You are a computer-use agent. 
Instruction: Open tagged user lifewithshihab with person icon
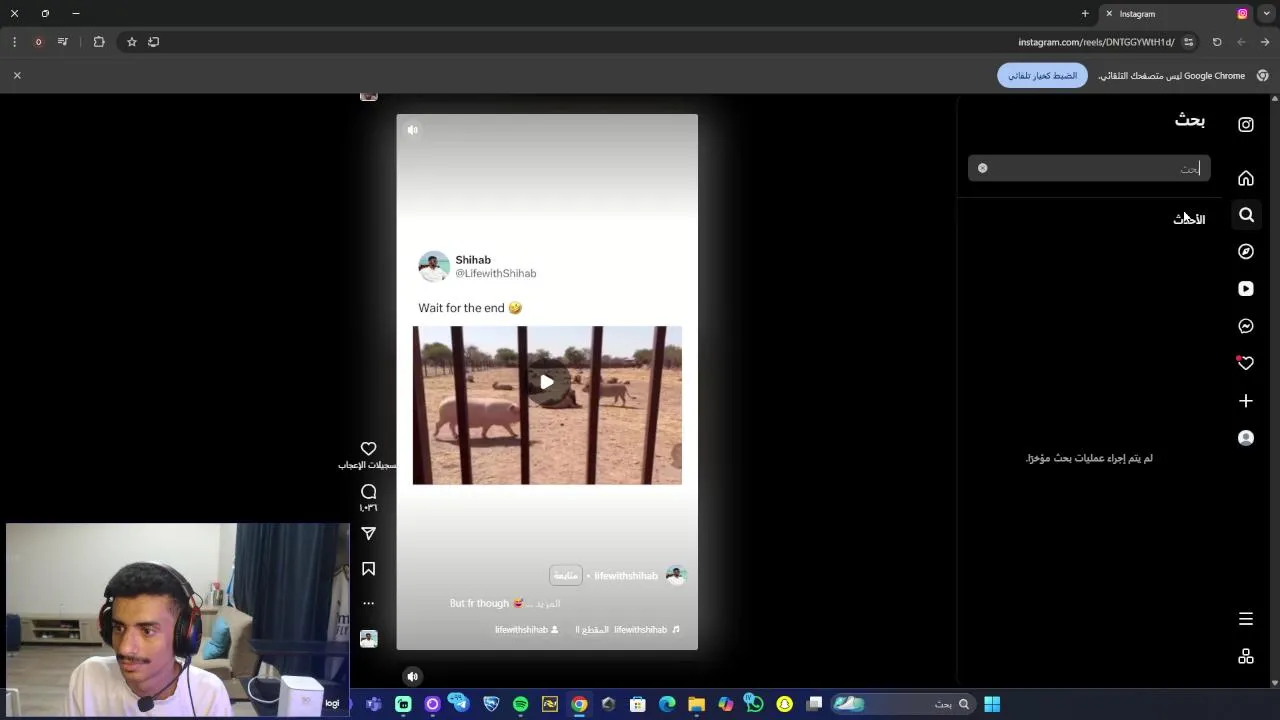point(527,630)
